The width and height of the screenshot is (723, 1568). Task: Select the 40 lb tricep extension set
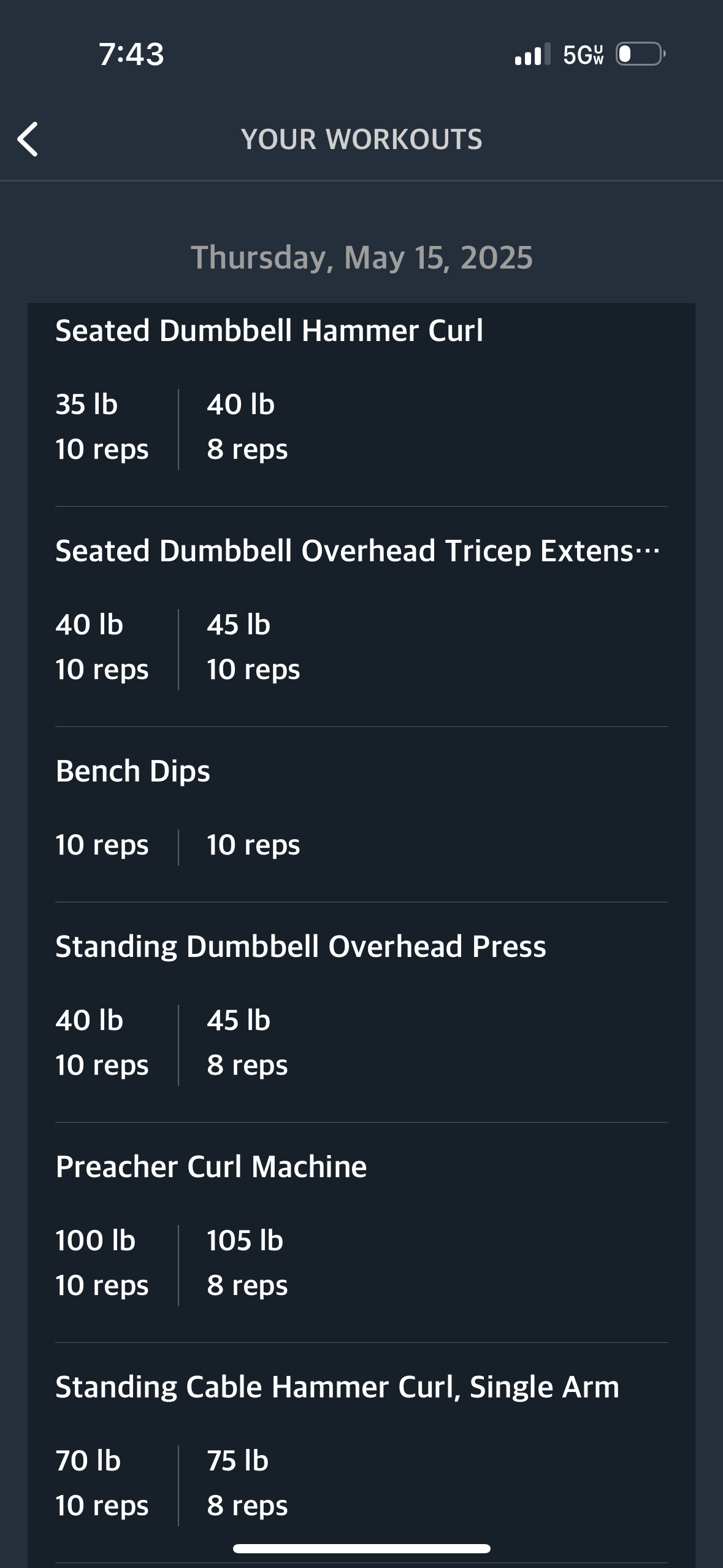[x=102, y=647]
